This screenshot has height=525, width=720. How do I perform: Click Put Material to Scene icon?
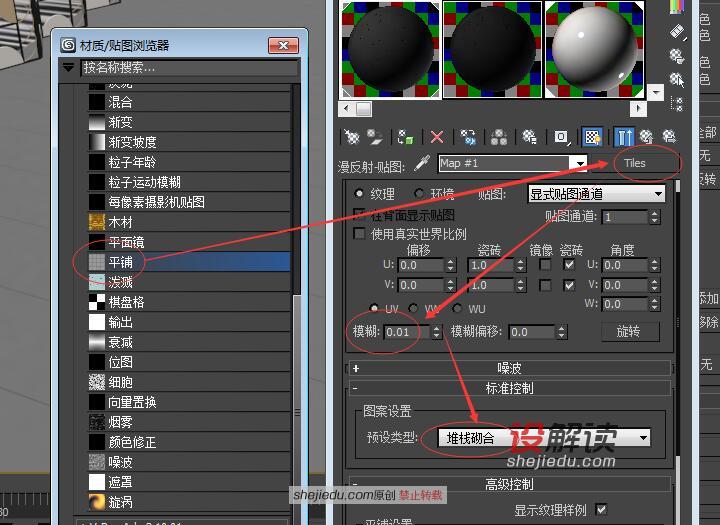click(x=375, y=137)
